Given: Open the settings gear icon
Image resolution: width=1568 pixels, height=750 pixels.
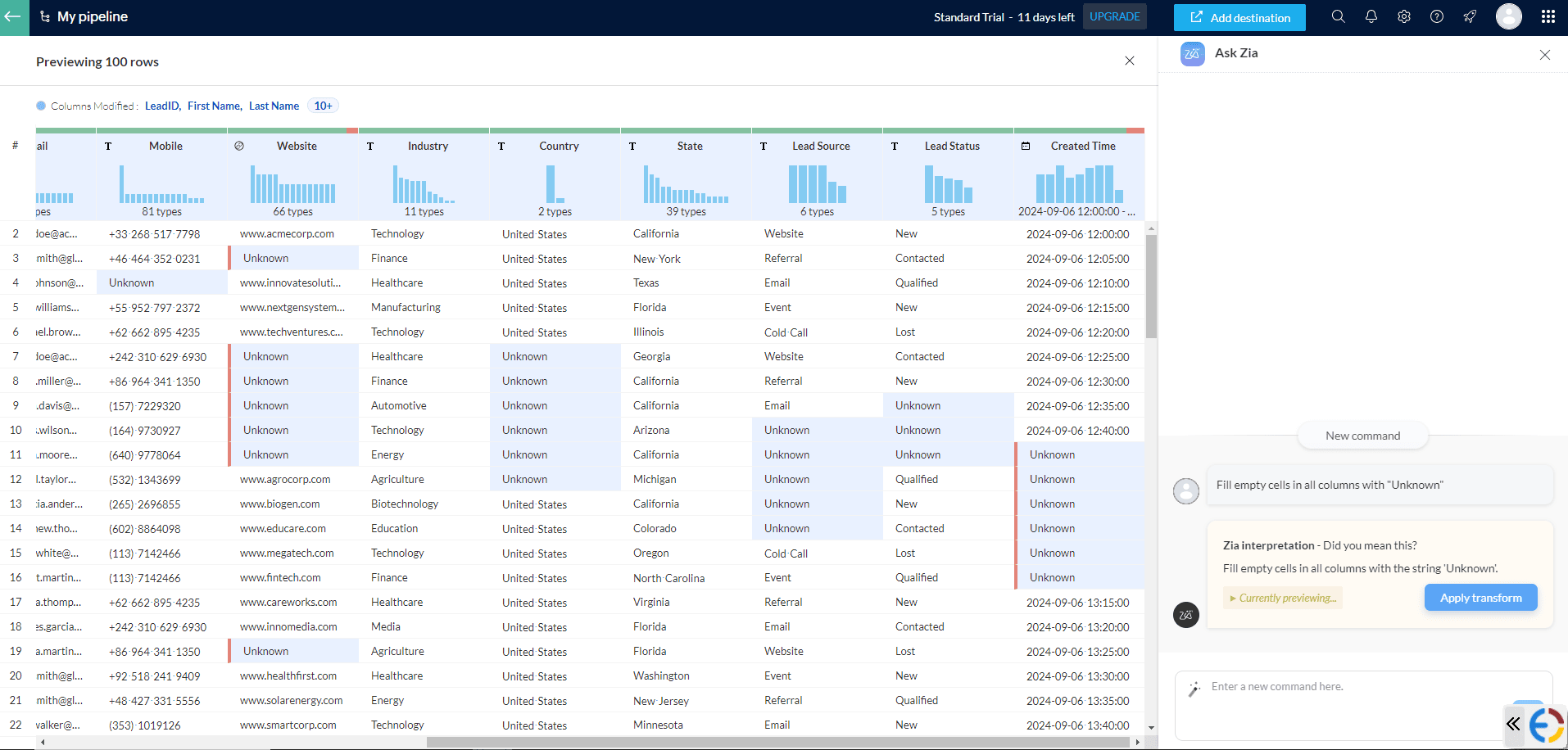Looking at the screenshot, I should pyautogui.click(x=1403, y=17).
